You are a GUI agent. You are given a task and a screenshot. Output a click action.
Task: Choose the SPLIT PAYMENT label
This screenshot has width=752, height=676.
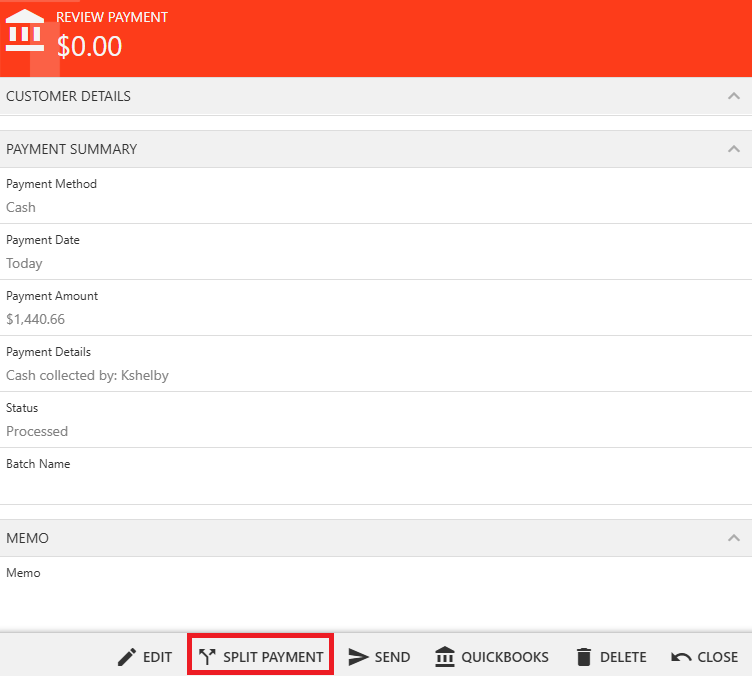tap(273, 657)
